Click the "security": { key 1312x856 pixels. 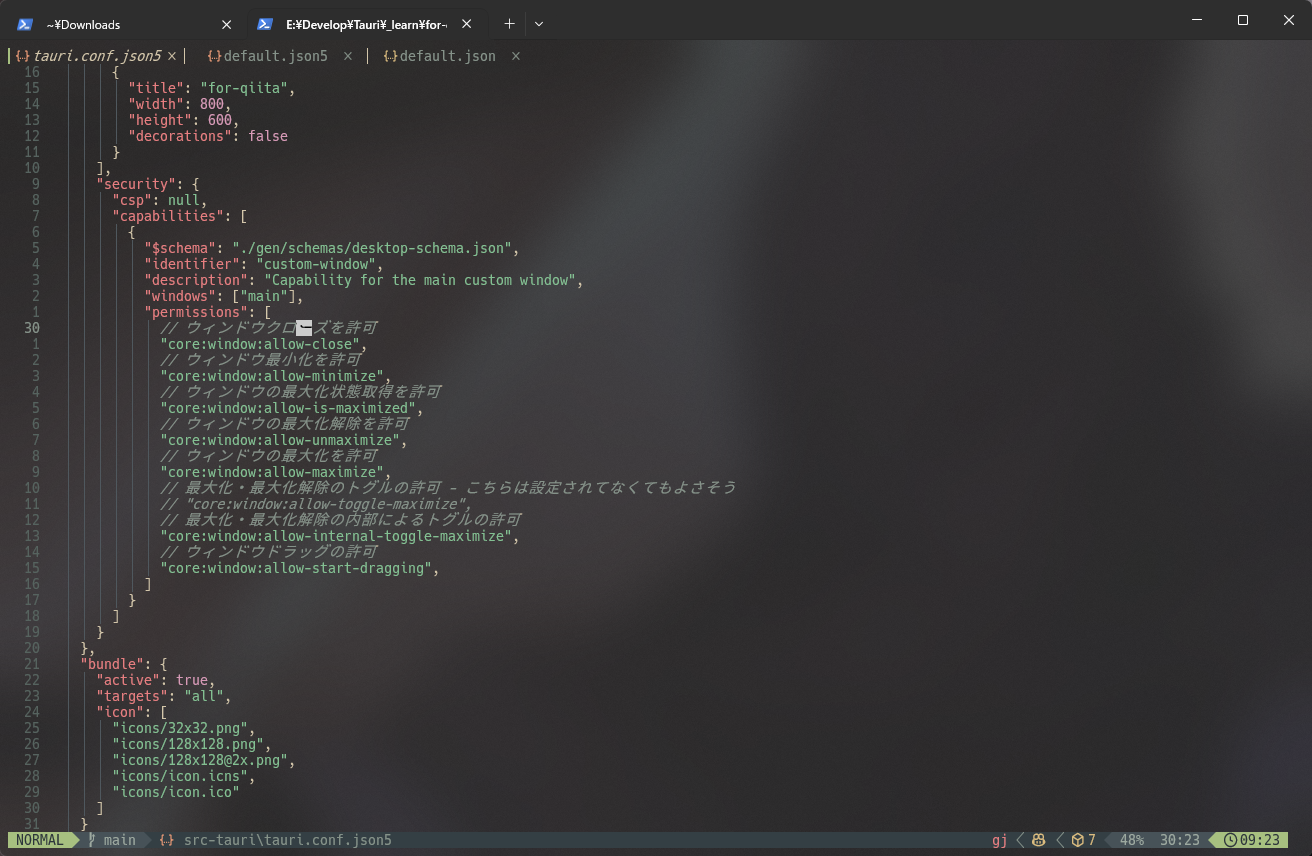[x=148, y=184]
